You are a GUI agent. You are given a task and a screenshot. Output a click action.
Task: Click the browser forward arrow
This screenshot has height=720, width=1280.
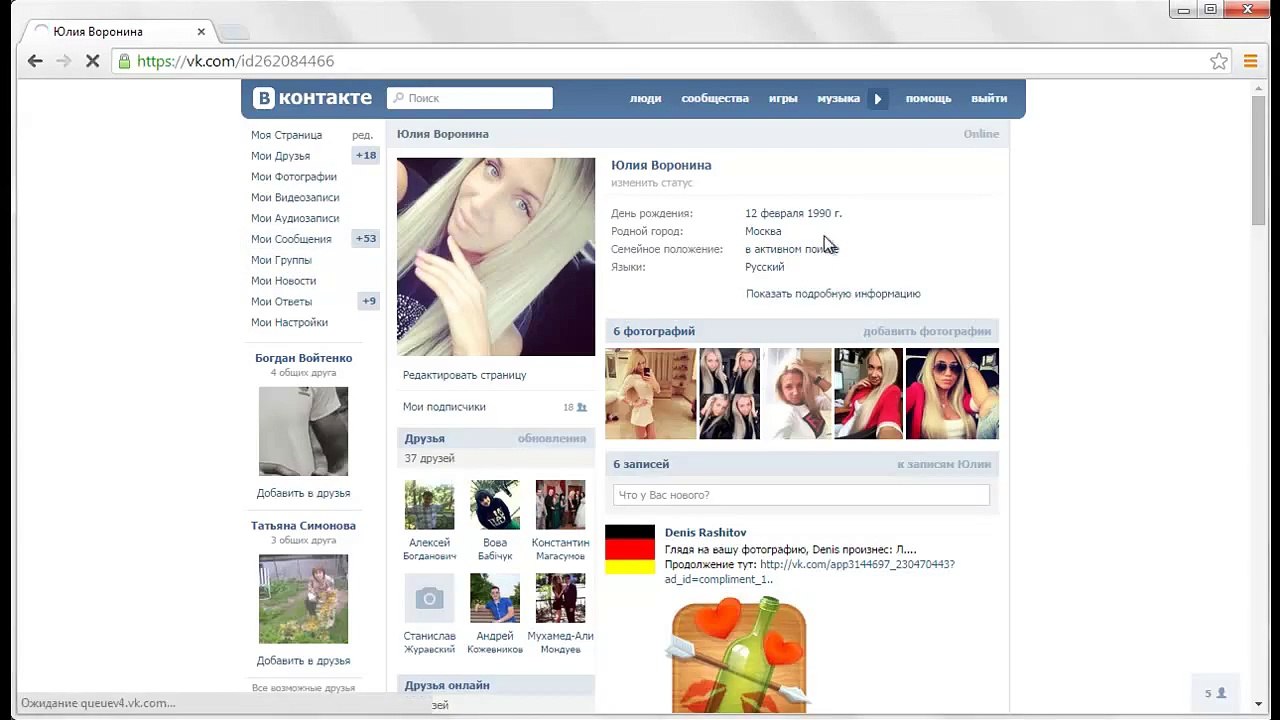(64, 61)
